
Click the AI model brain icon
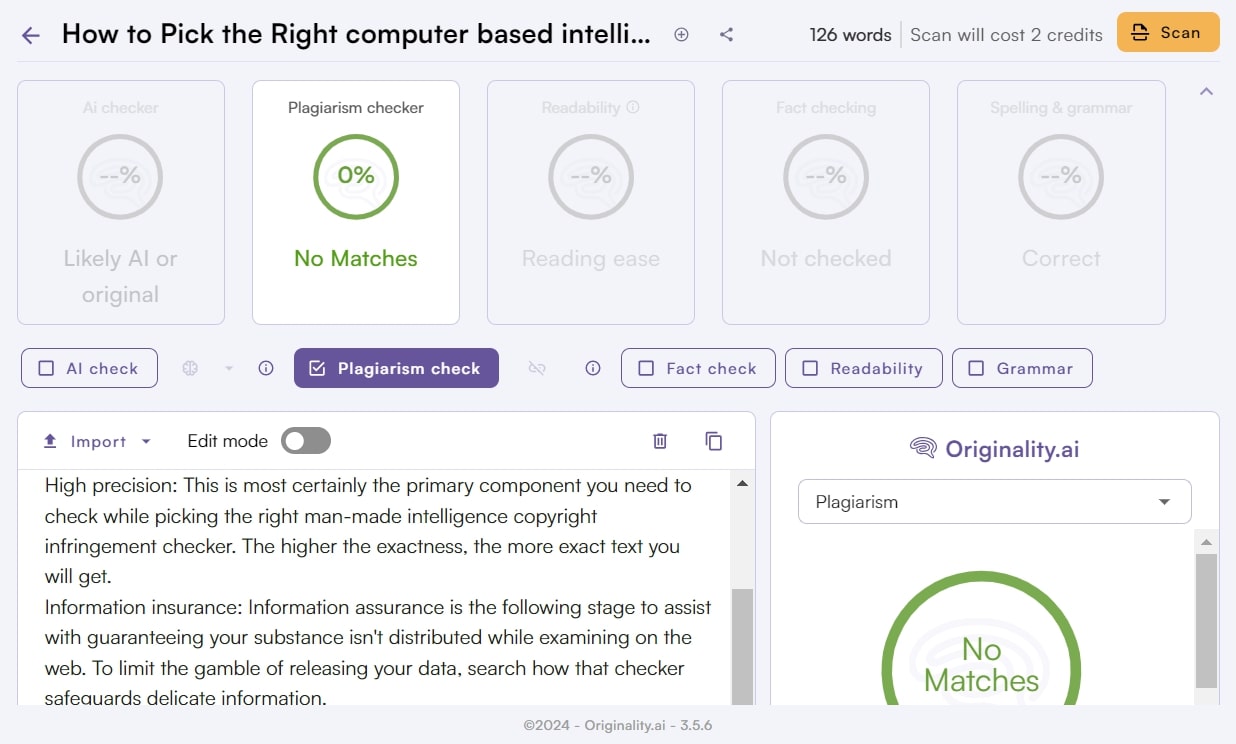(x=190, y=368)
